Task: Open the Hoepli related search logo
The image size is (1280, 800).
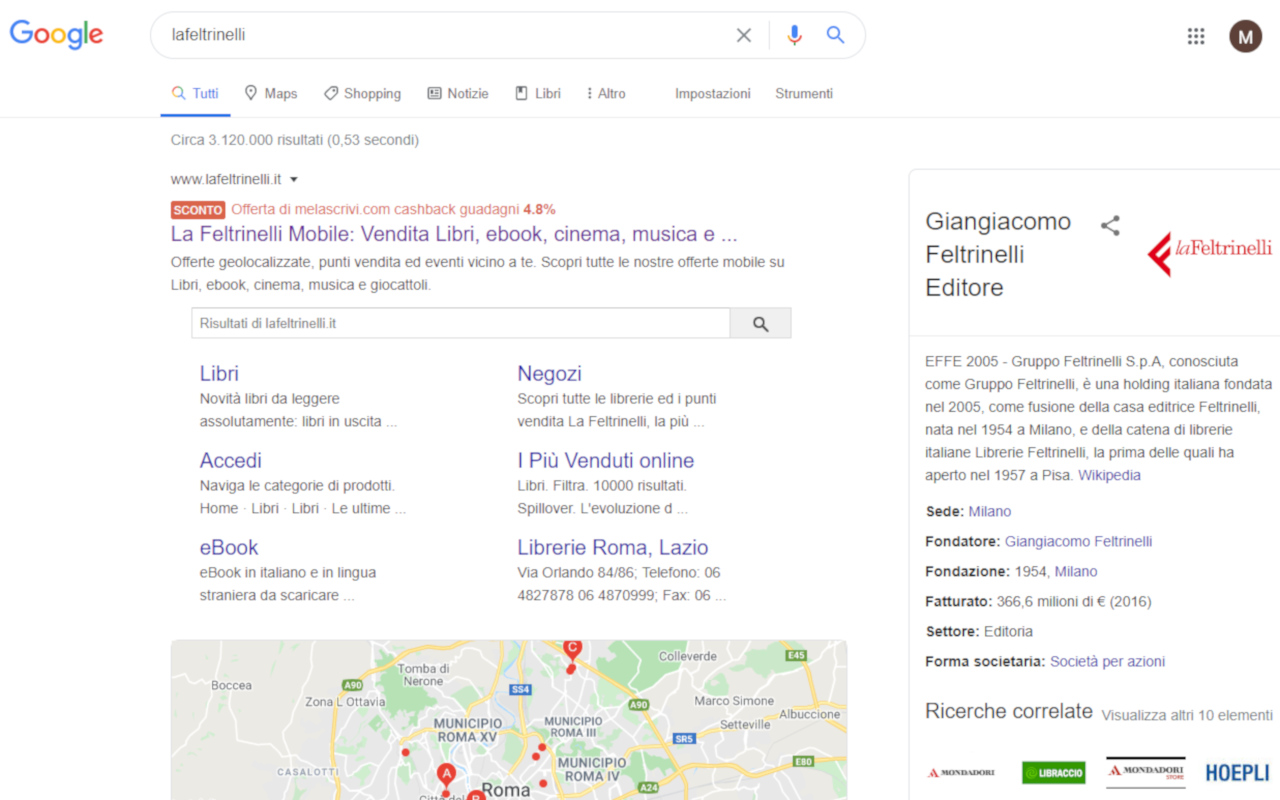Action: click(1237, 772)
